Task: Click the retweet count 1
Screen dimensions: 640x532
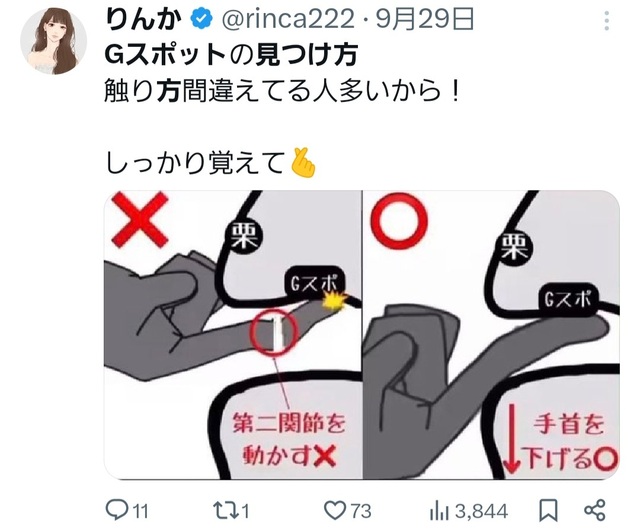Action: pos(245,512)
